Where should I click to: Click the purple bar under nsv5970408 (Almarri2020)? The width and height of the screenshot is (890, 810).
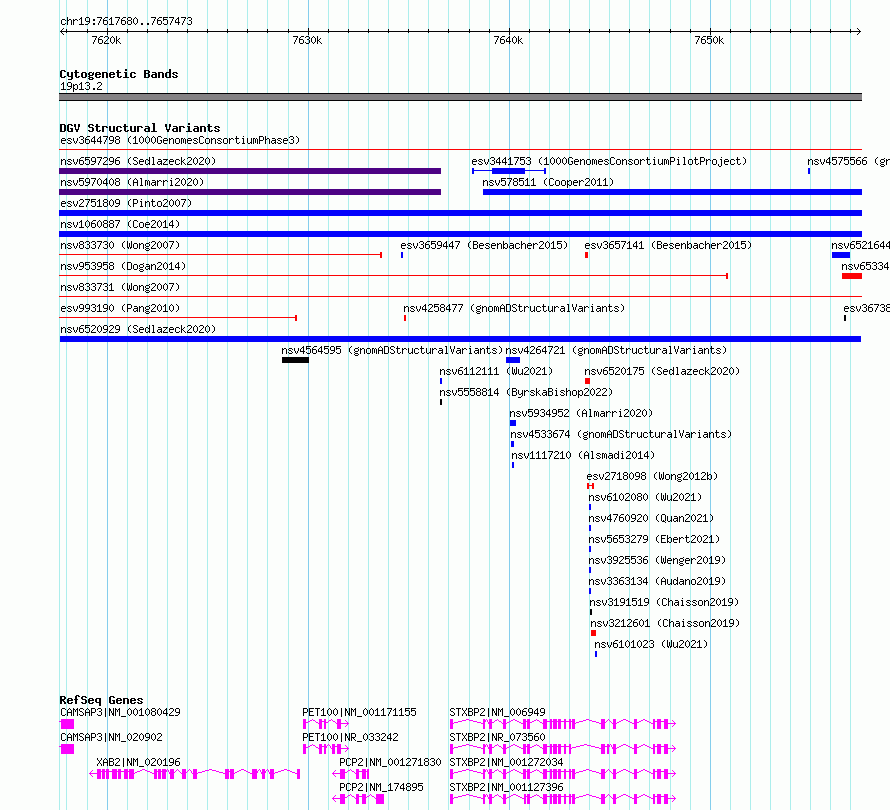point(250,192)
